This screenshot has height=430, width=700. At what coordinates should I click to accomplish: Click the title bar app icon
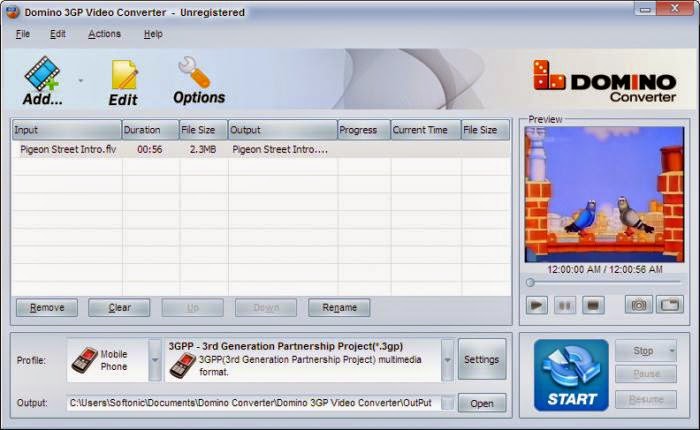(12, 12)
